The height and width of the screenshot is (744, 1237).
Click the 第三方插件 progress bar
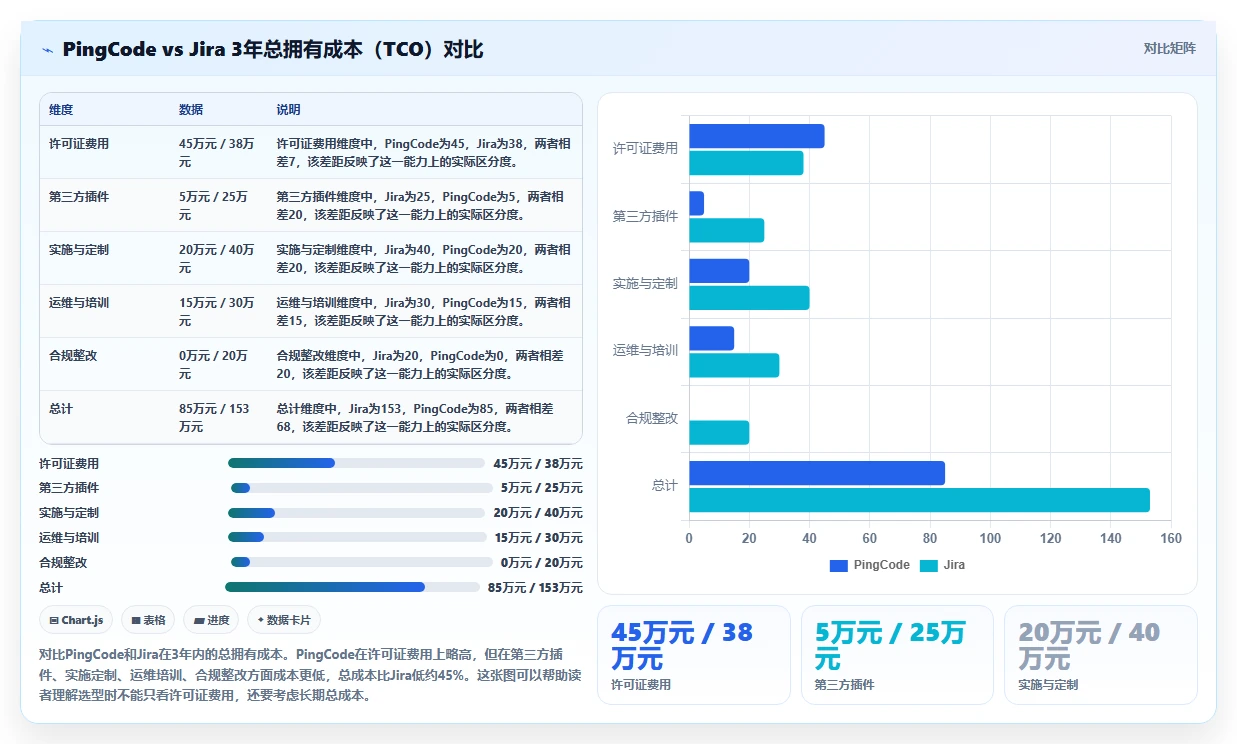coord(361,488)
